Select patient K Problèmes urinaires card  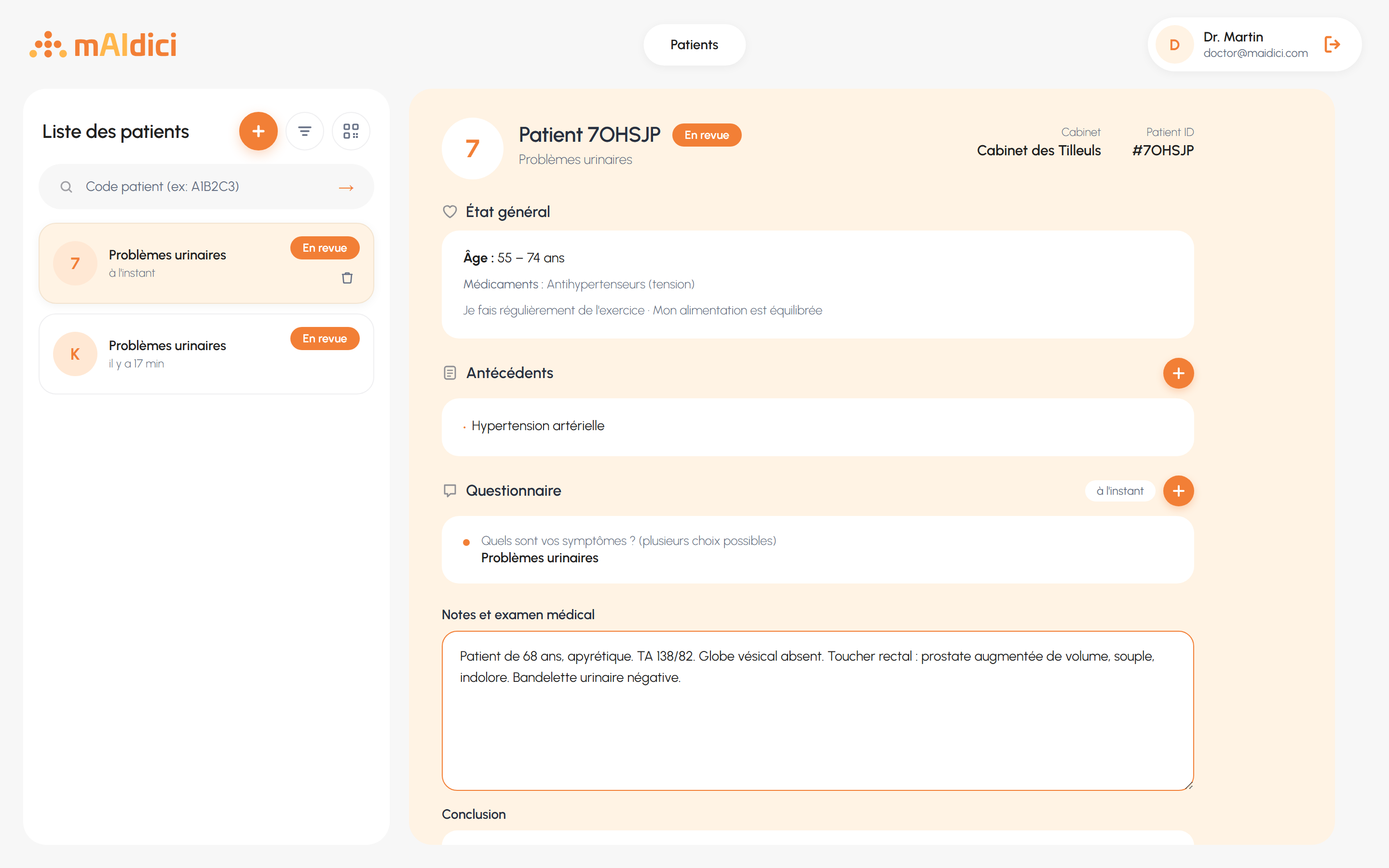(206, 353)
